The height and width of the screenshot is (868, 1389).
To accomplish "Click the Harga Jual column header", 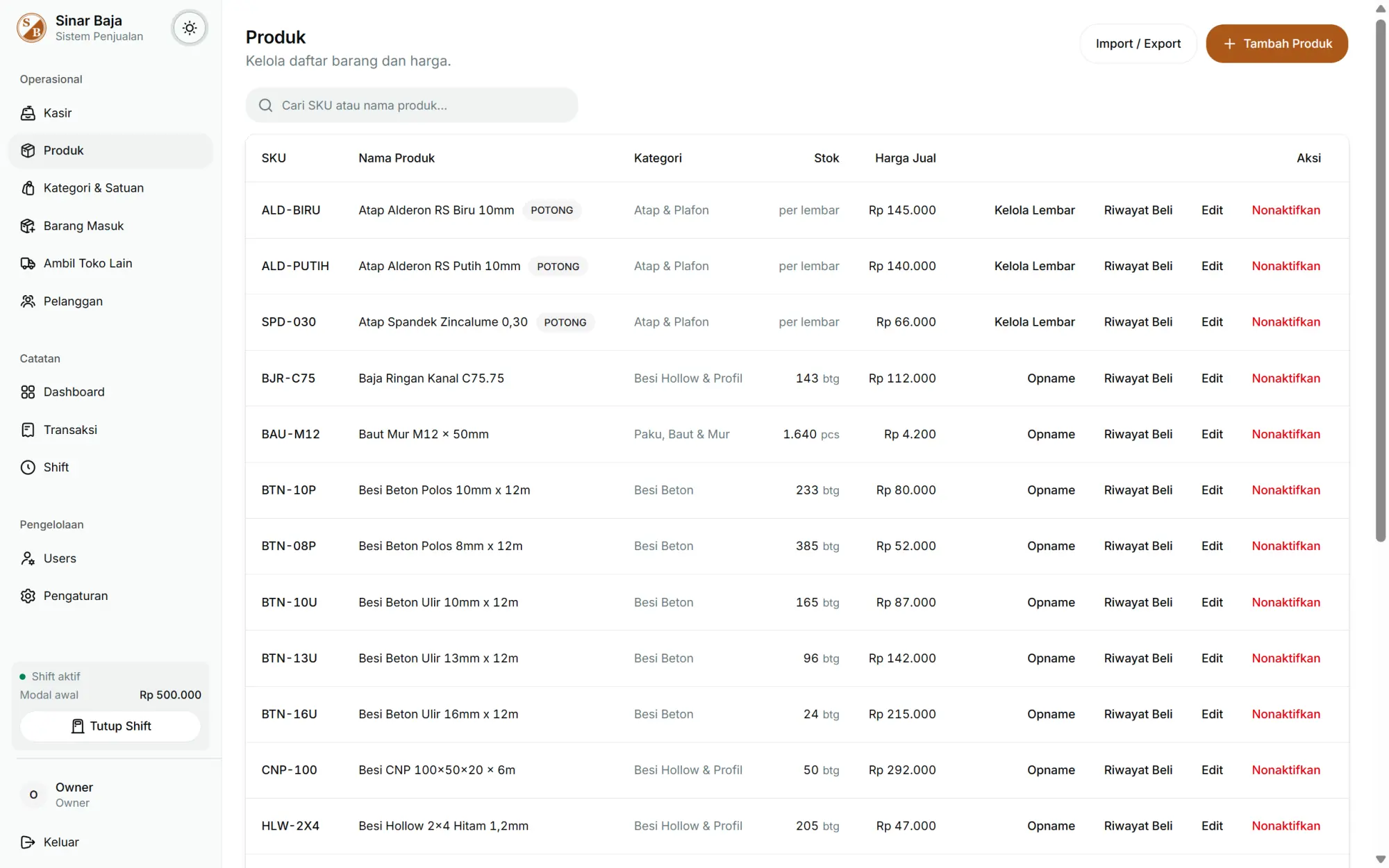I will (905, 158).
